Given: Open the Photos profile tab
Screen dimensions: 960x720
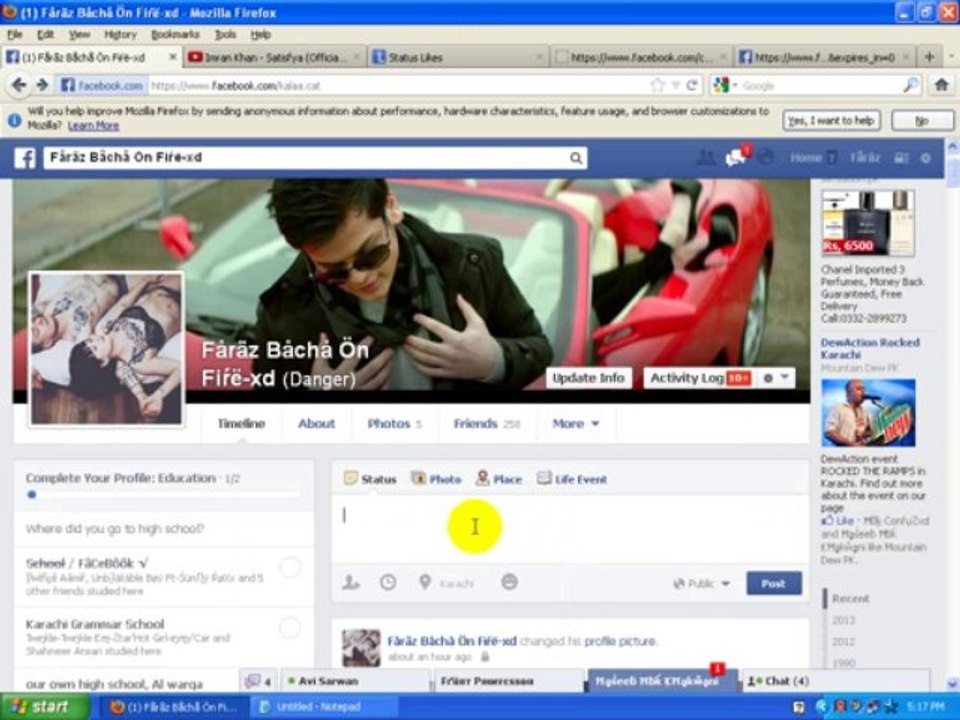Looking at the screenshot, I should coord(395,424).
